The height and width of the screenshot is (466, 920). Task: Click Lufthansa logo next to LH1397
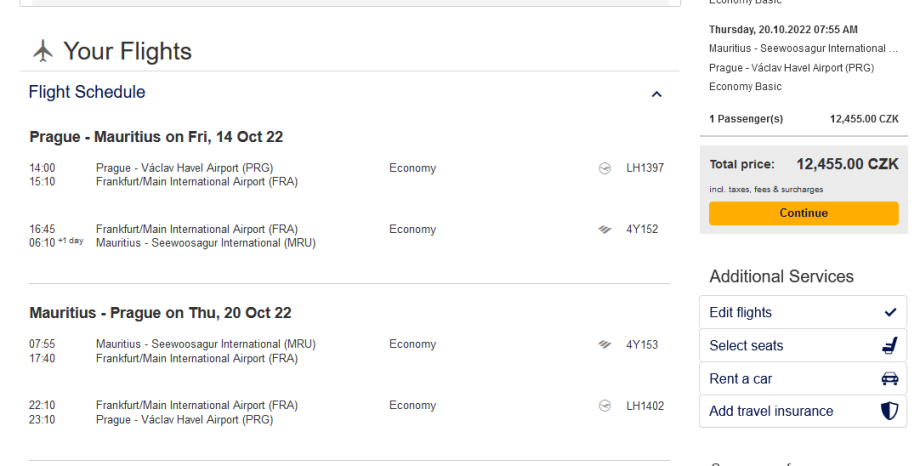(x=604, y=168)
